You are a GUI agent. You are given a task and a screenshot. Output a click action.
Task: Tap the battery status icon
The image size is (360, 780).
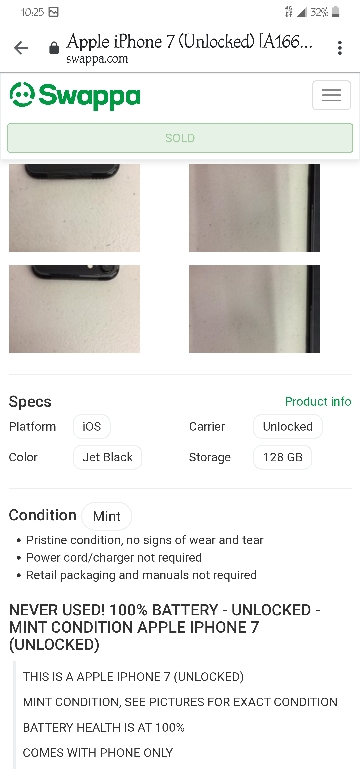tap(336, 12)
